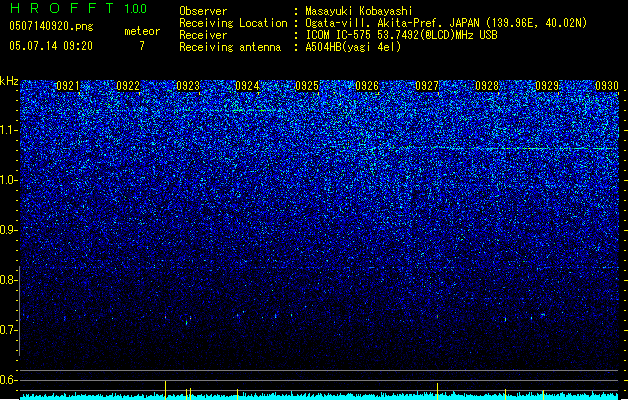Click the 0.6 frequency axis label
This screenshot has width=629, height=400.
point(9,380)
